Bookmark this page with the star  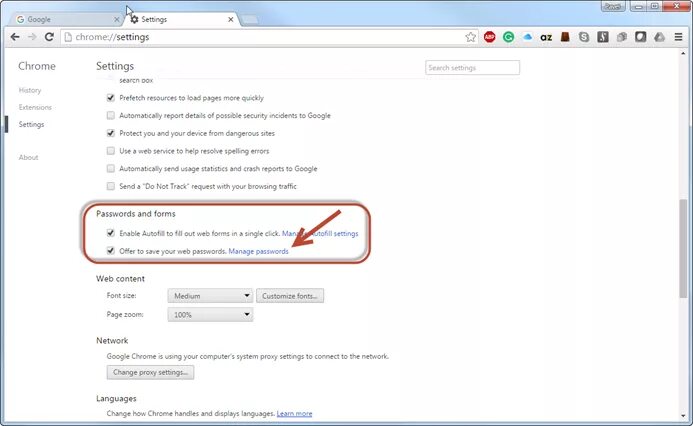470,37
